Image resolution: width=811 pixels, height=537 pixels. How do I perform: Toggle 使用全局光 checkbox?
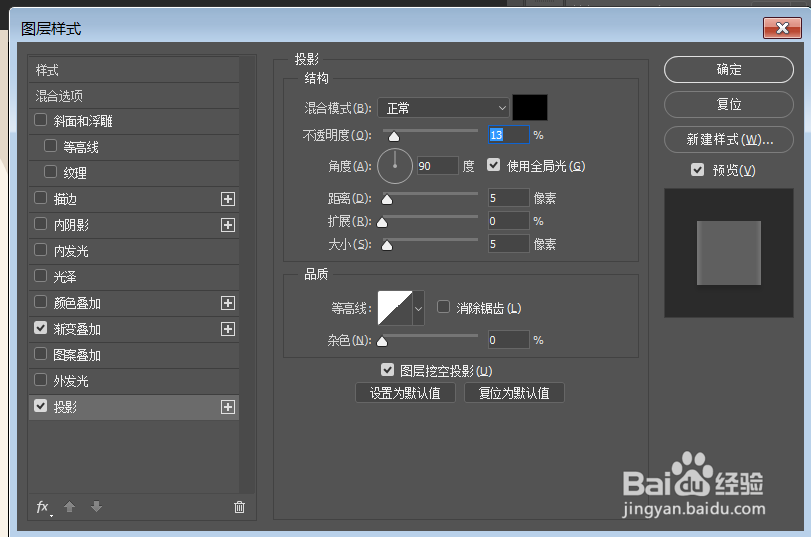click(x=493, y=165)
